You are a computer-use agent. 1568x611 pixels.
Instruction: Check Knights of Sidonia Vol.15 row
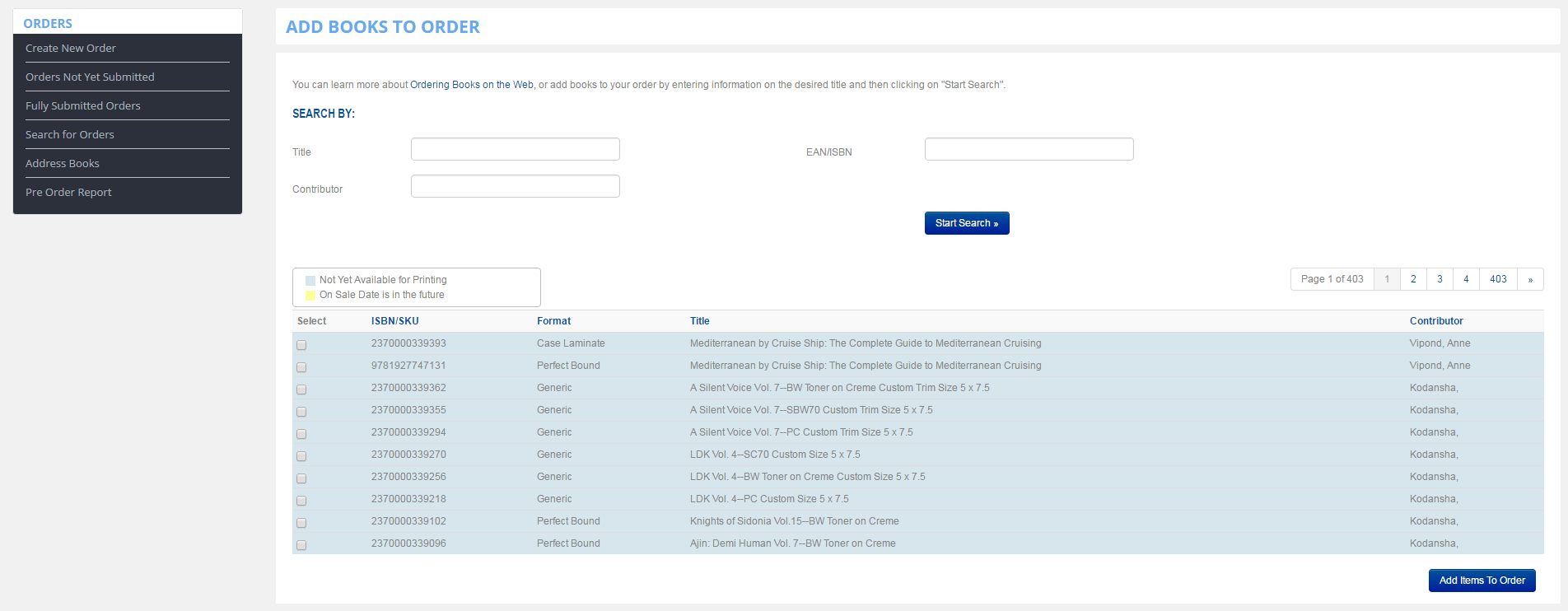tap(301, 523)
